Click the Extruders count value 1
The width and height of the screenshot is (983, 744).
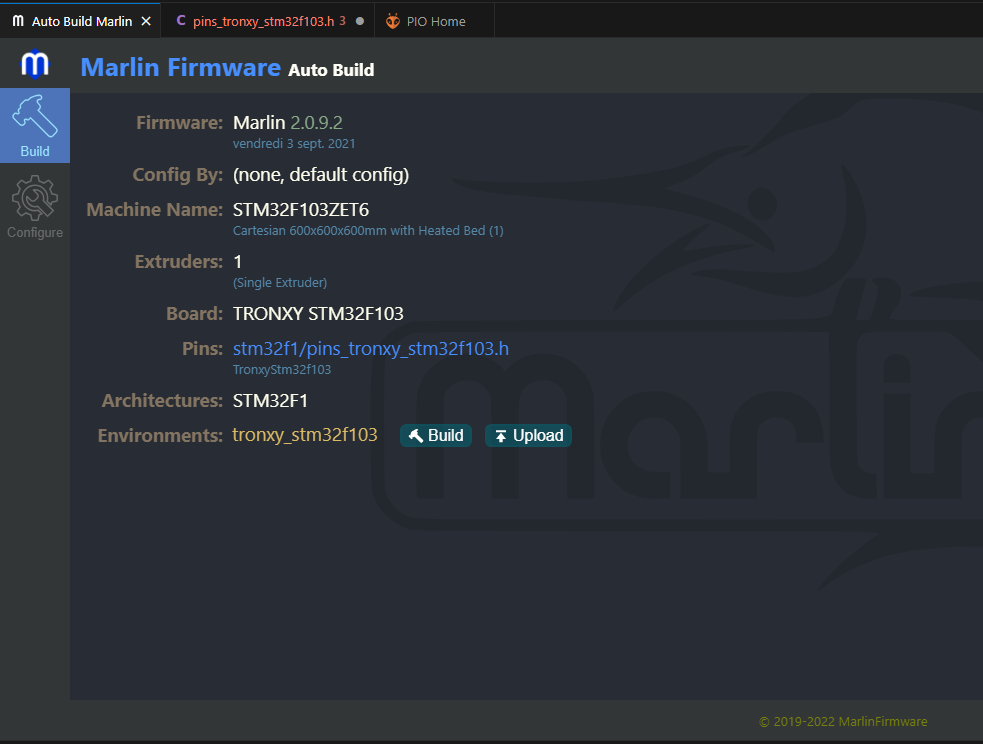(238, 261)
